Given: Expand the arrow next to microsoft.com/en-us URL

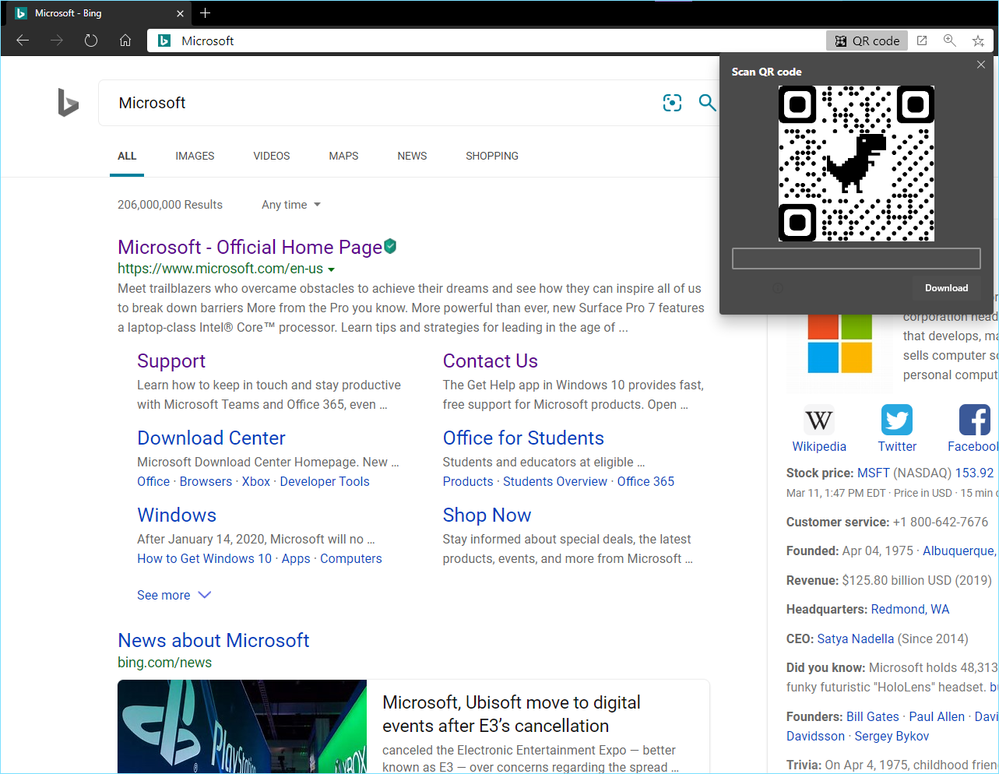Looking at the screenshot, I should tap(331, 269).
